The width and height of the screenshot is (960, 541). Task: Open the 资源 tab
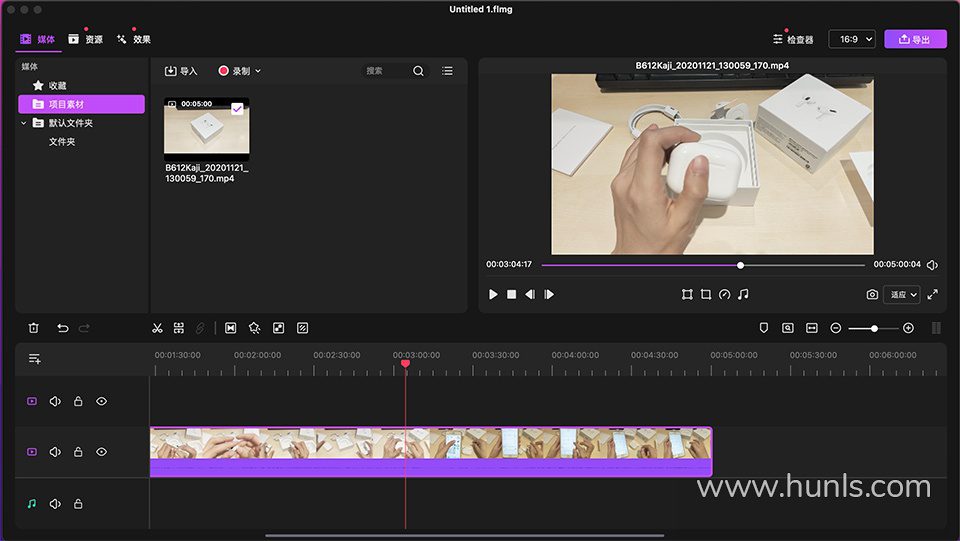85,39
